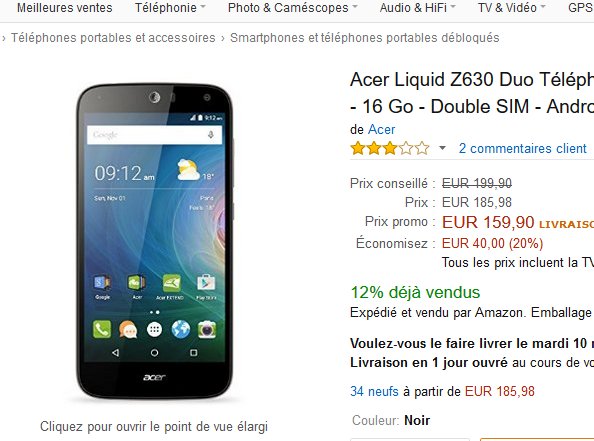Open the 34 neufs offers link
Image resolution: width=594 pixels, height=441 pixels.
374,391
